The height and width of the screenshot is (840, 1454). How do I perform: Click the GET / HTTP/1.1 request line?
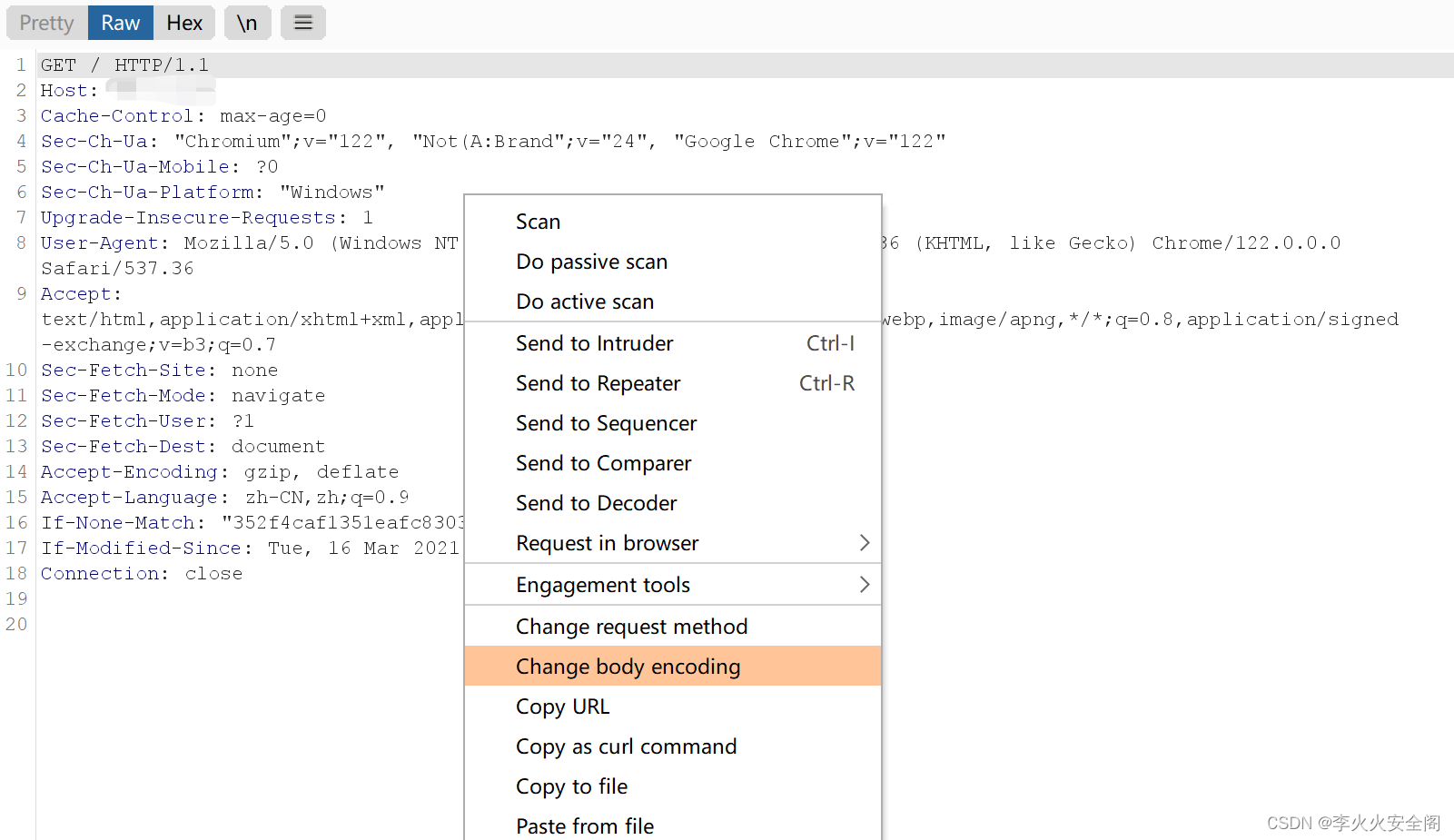point(124,65)
